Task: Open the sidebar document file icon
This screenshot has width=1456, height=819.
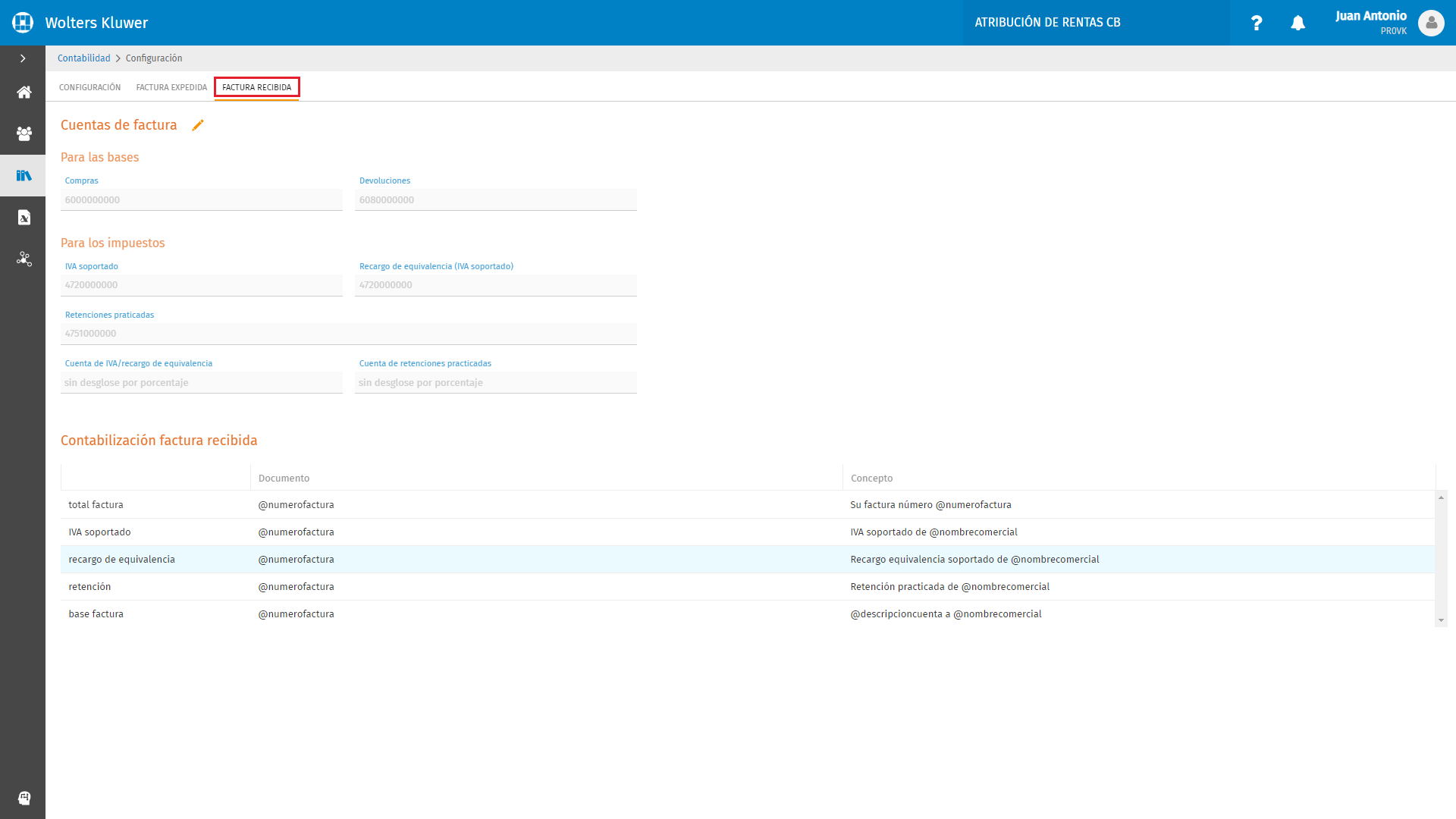Action: [24, 218]
